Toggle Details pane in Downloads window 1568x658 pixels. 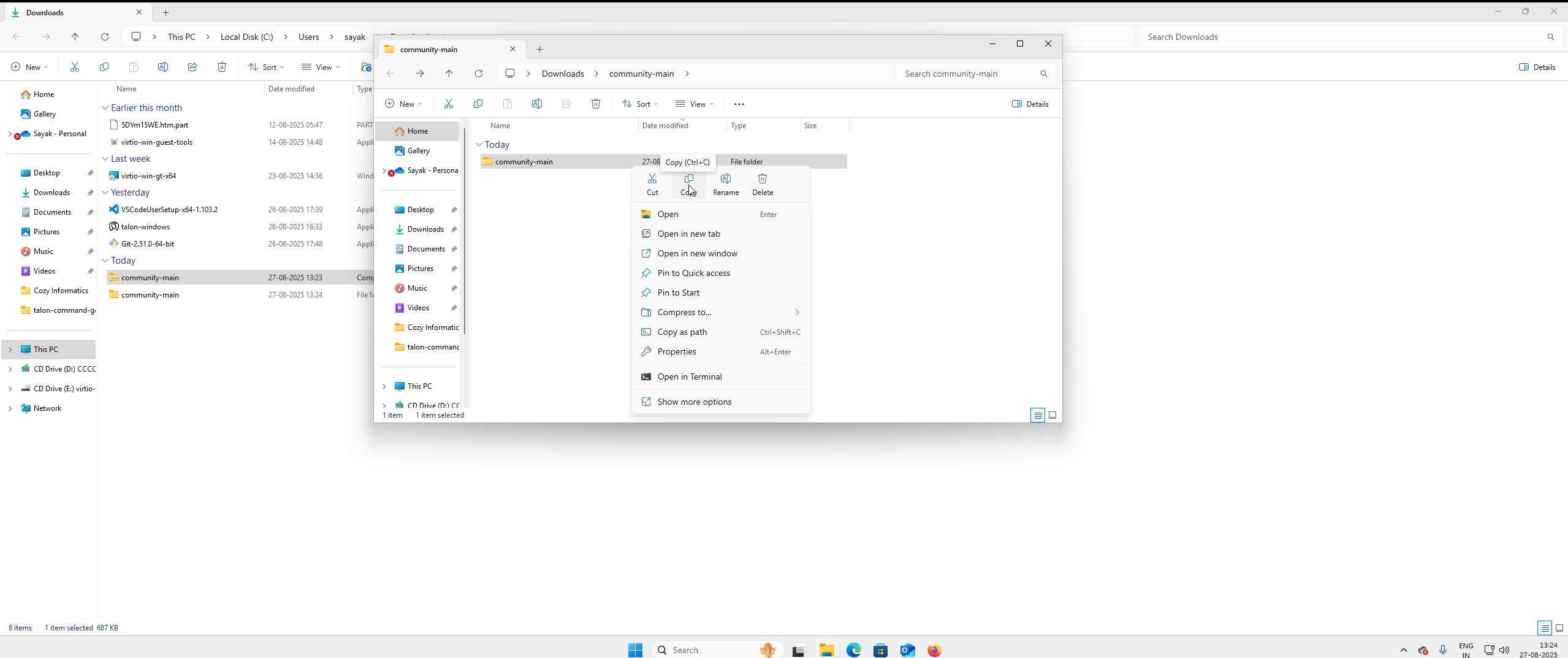tap(1537, 67)
